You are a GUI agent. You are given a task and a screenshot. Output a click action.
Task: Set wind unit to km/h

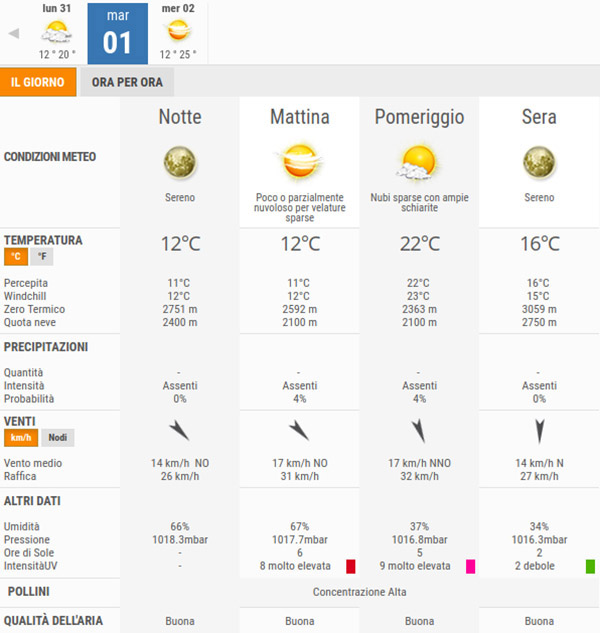click(x=21, y=438)
